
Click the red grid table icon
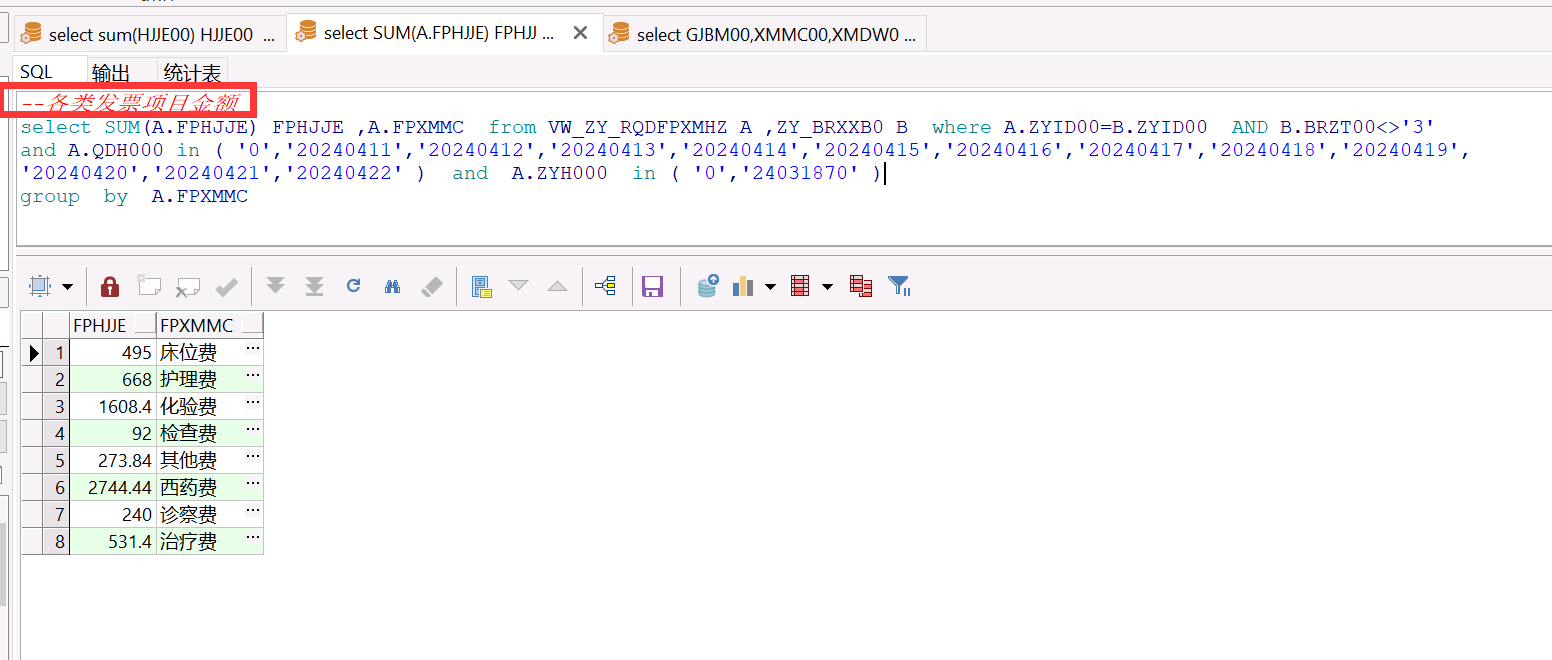(x=800, y=286)
